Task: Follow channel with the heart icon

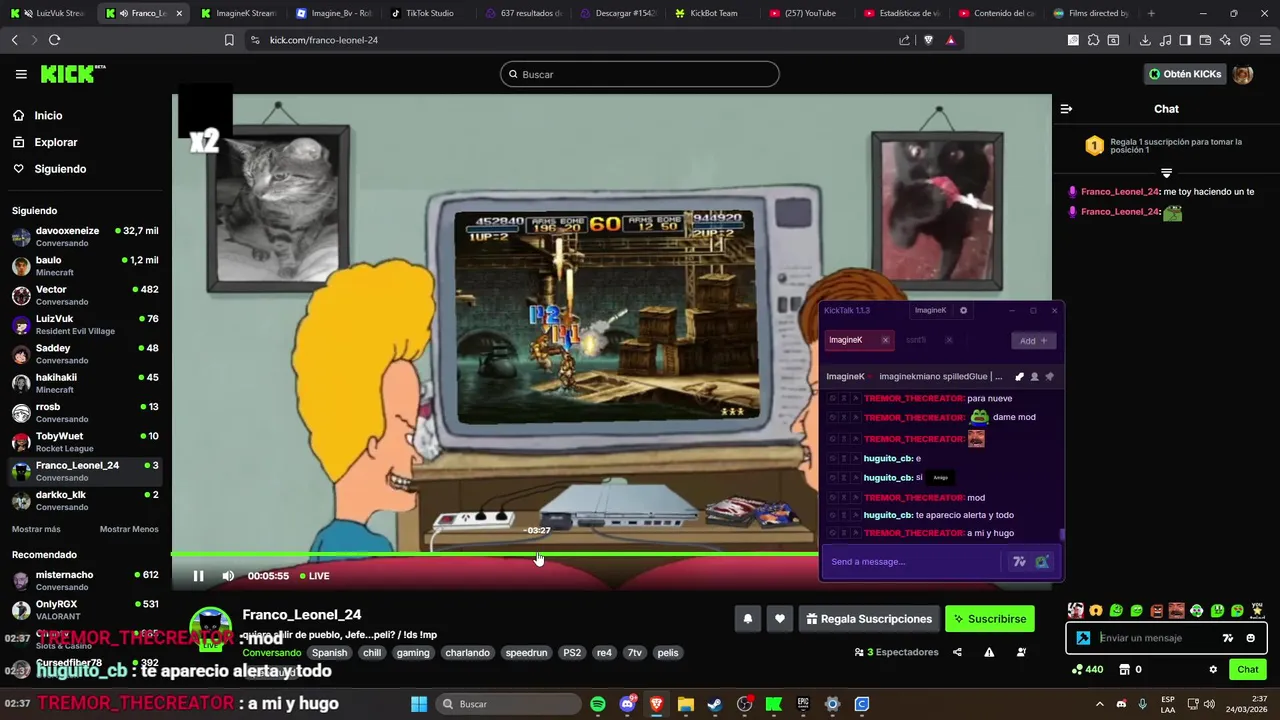Action: pos(780,619)
